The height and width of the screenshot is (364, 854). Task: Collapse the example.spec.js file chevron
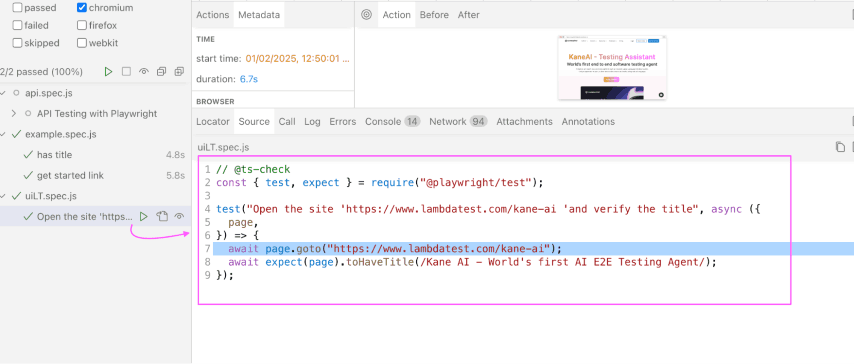tap(3, 134)
